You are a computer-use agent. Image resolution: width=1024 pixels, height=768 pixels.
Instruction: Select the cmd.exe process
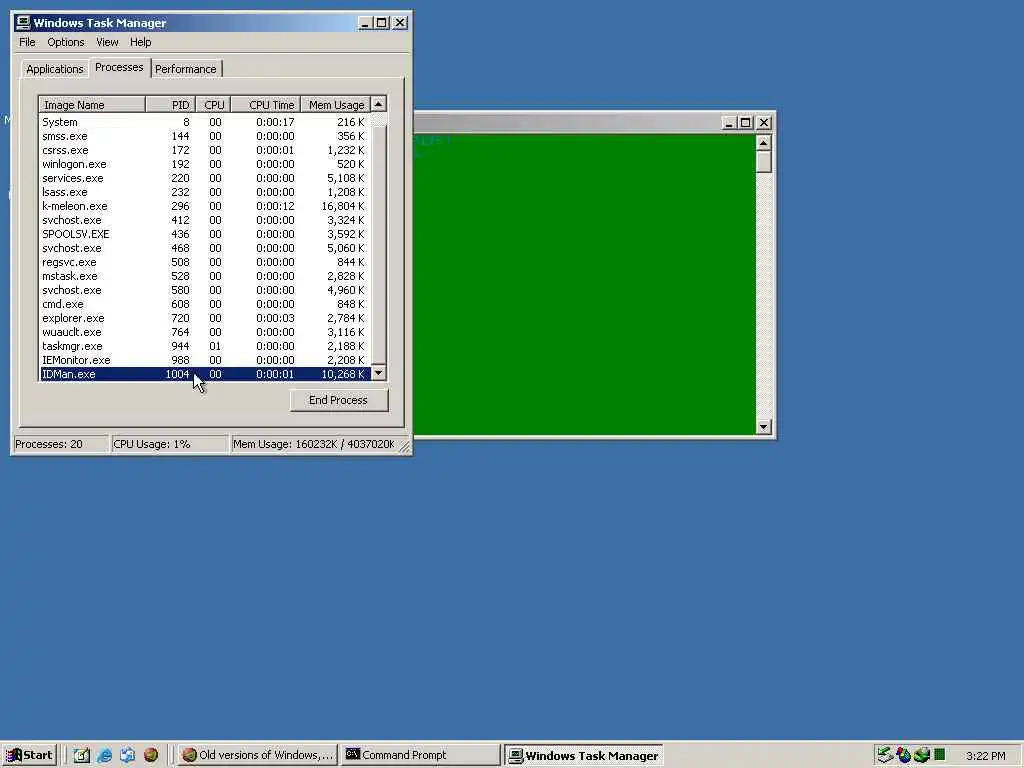coord(204,304)
